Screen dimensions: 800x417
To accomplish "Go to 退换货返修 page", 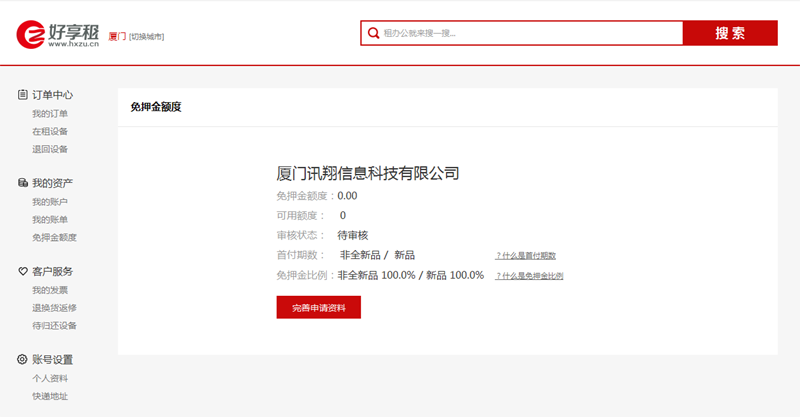I will 55,308.
